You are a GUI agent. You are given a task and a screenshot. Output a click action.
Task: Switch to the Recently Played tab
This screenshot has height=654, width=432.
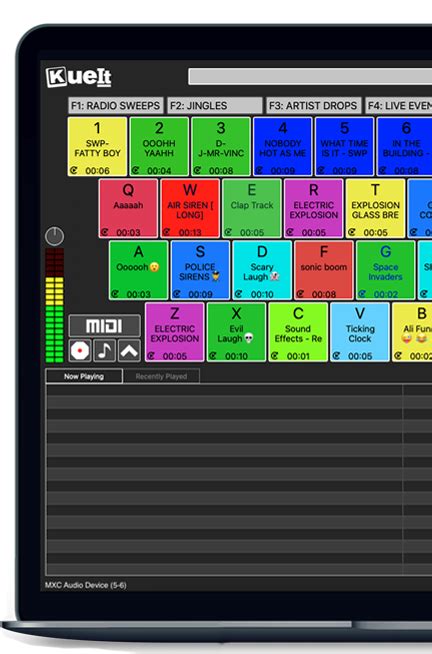161,376
